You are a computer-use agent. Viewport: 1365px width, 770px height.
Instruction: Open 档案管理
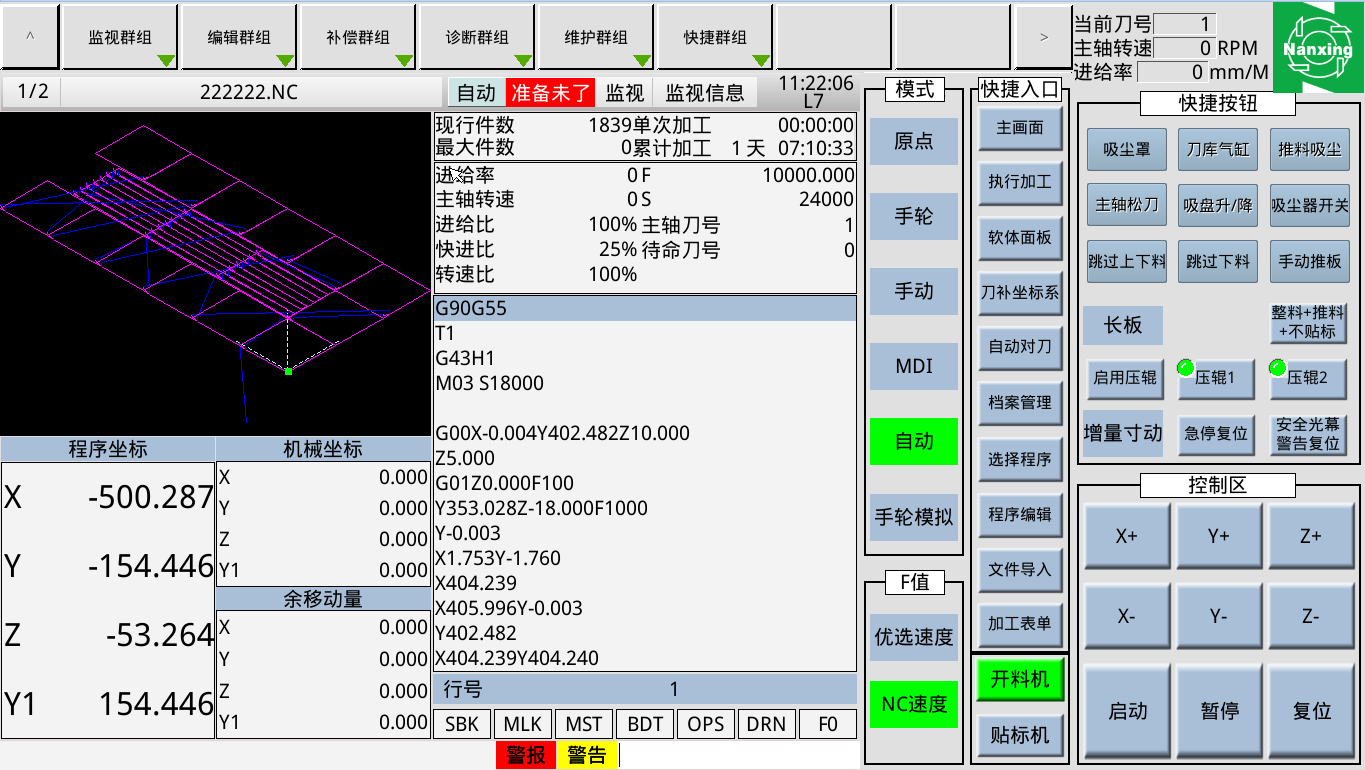click(1020, 402)
